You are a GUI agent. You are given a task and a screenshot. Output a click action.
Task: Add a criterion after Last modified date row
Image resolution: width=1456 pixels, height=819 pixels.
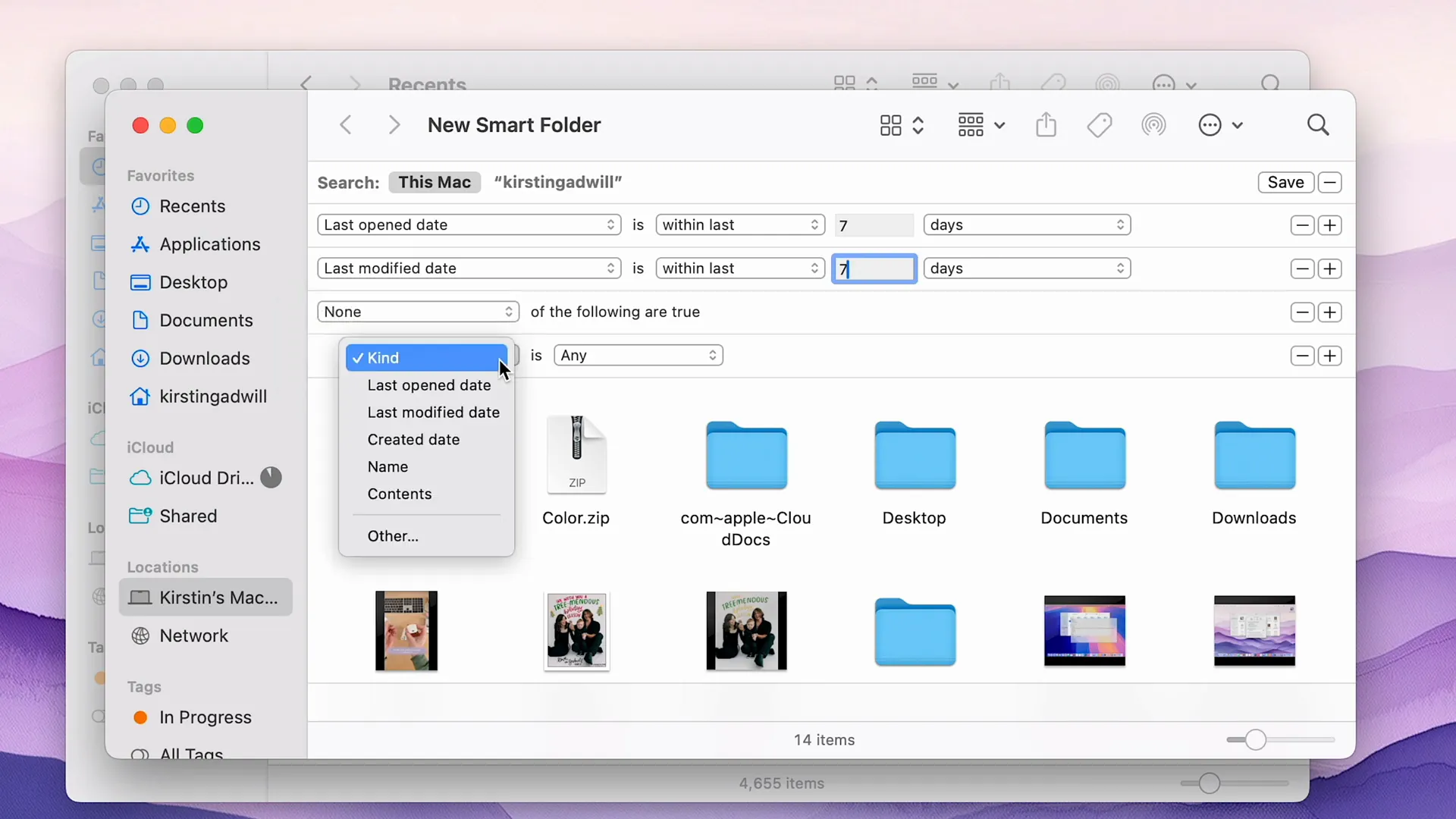tap(1329, 268)
